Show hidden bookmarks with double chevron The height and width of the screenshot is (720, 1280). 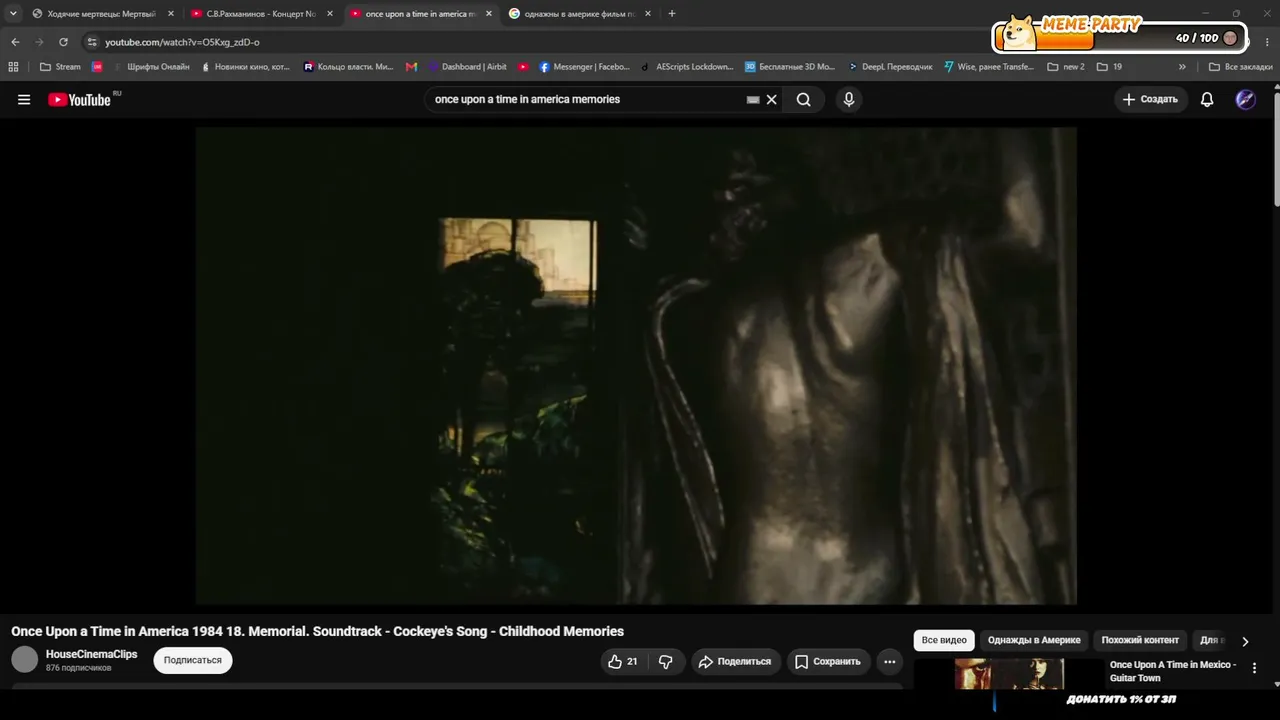(1182, 67)
